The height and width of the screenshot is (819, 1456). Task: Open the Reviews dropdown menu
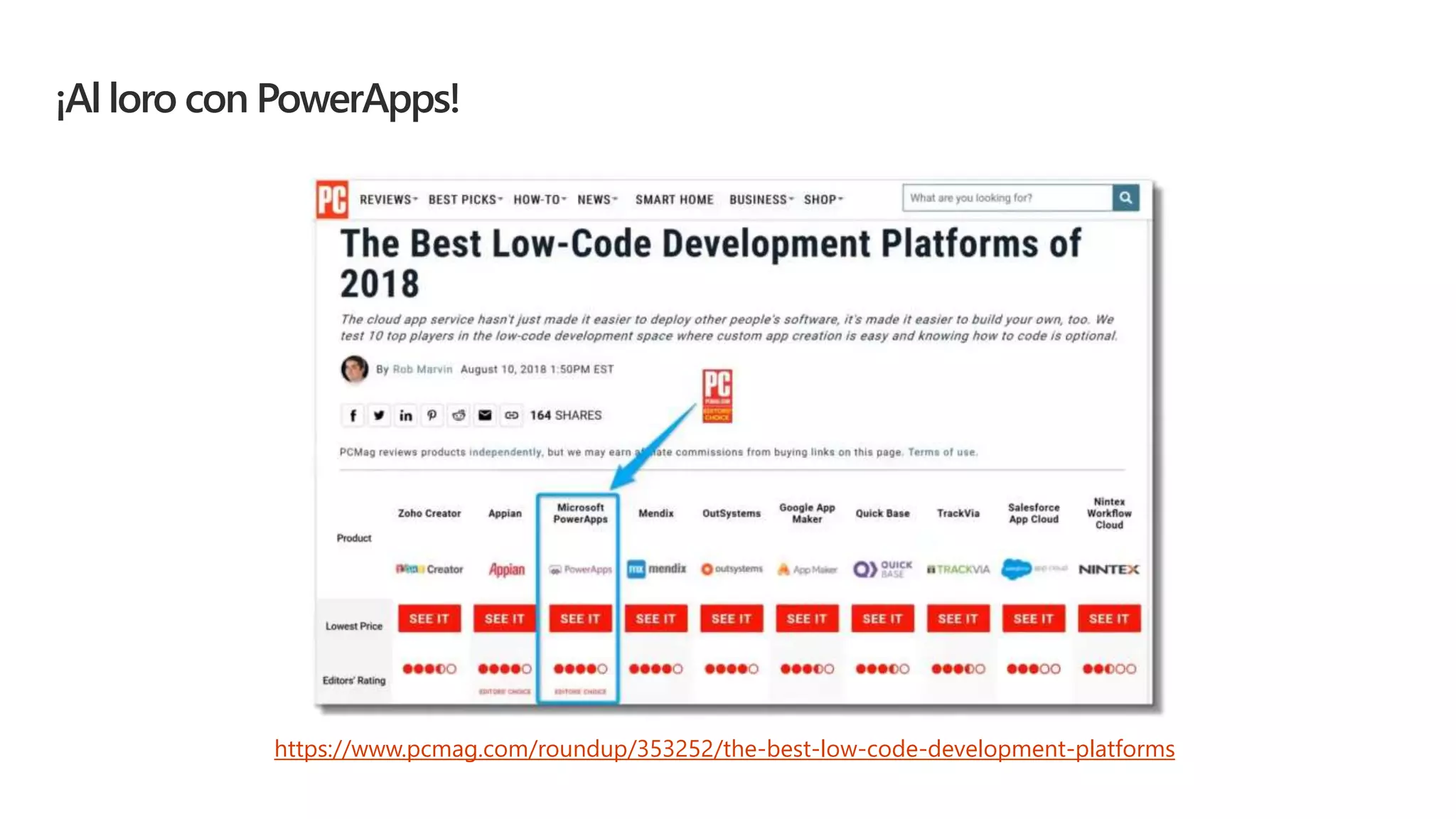388,200
